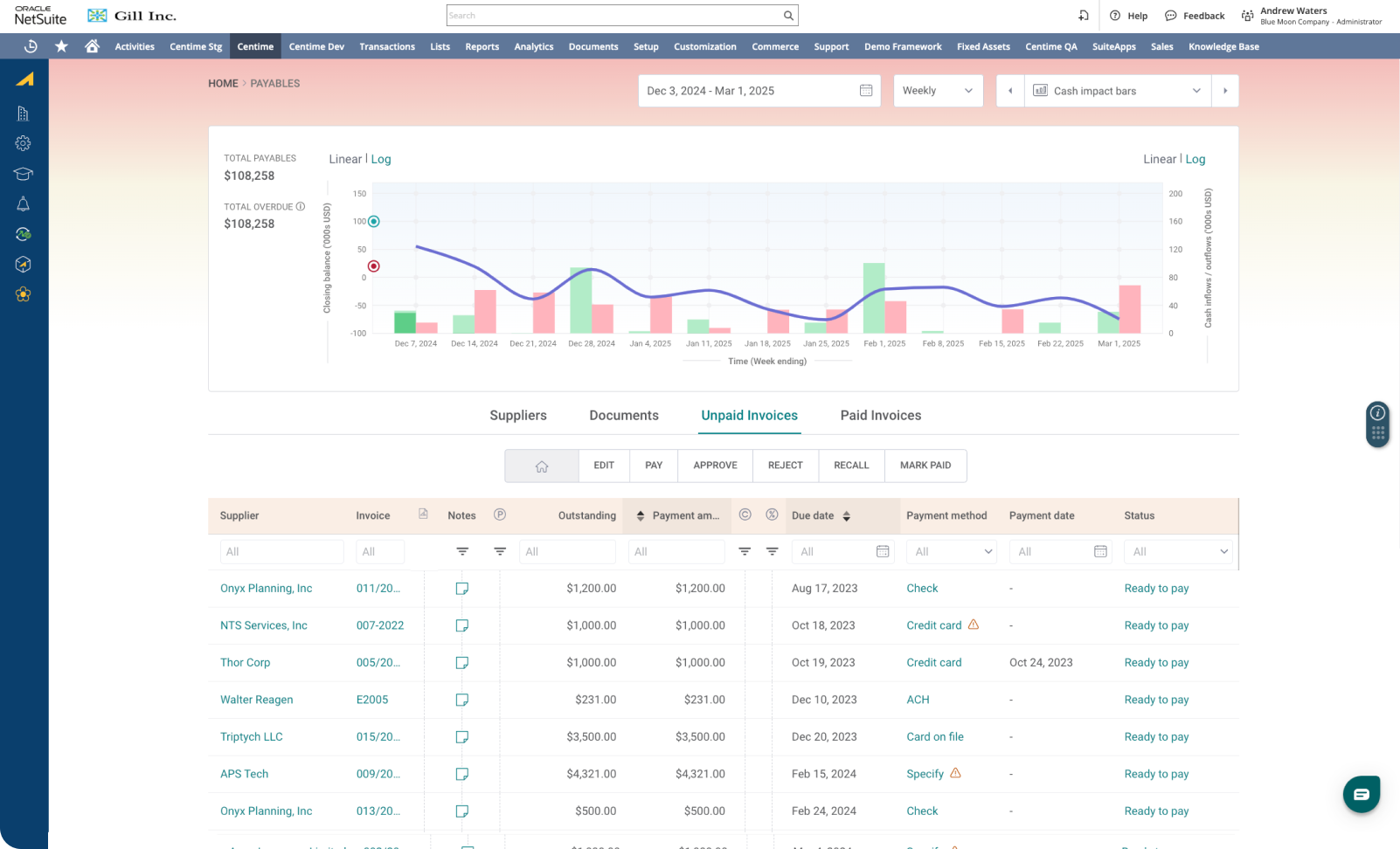Toggle the teal chart series marker
The height and width of the screenshot is (849, 1400).
pyautogui.click(x=374, y=222)
